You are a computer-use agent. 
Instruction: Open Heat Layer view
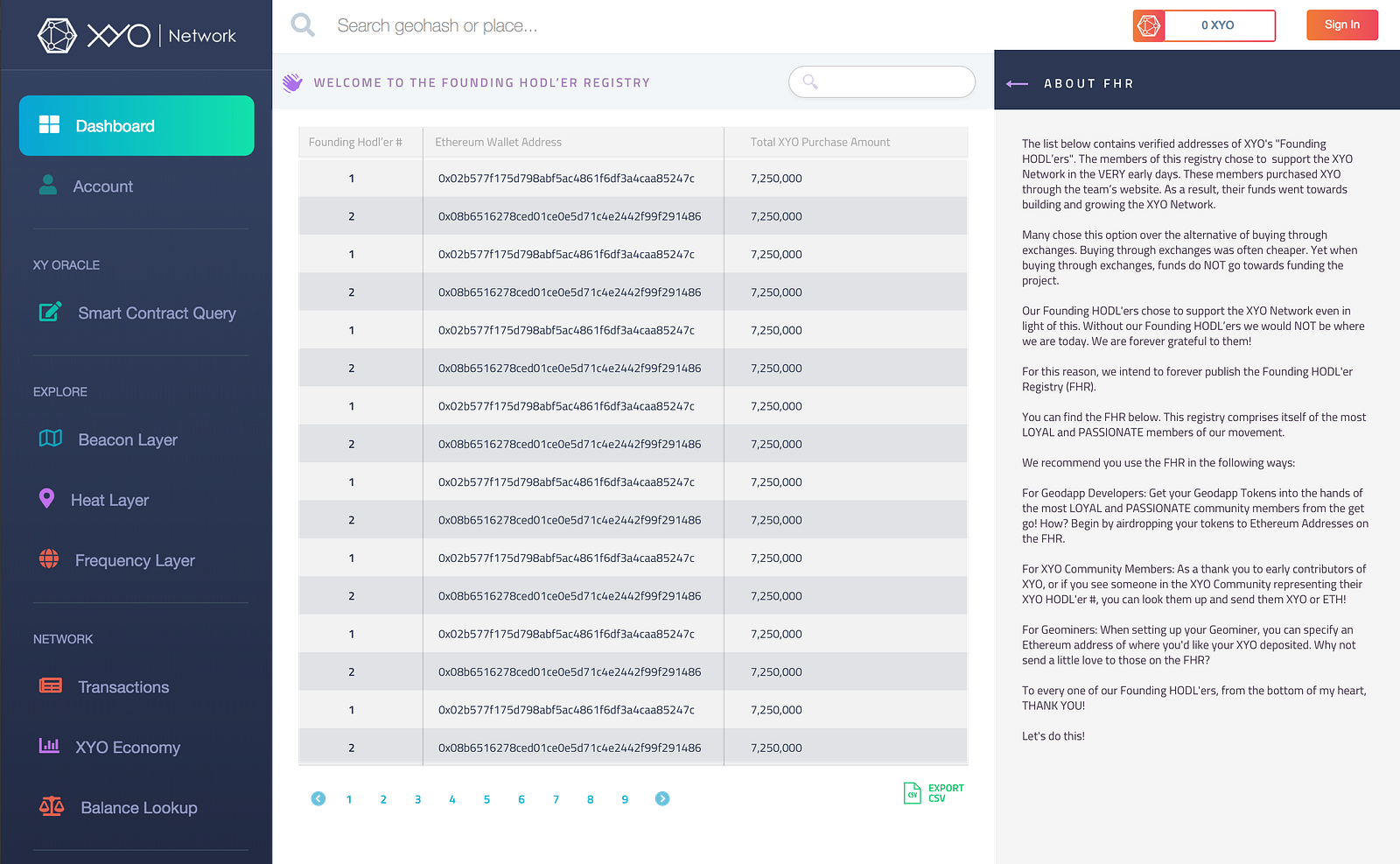(110, 500)
